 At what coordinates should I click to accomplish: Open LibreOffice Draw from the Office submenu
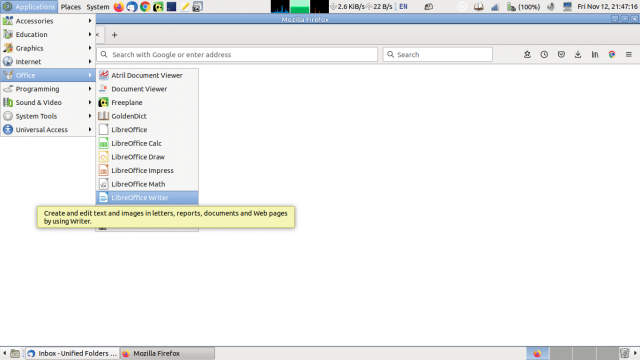tap(147, 157)
